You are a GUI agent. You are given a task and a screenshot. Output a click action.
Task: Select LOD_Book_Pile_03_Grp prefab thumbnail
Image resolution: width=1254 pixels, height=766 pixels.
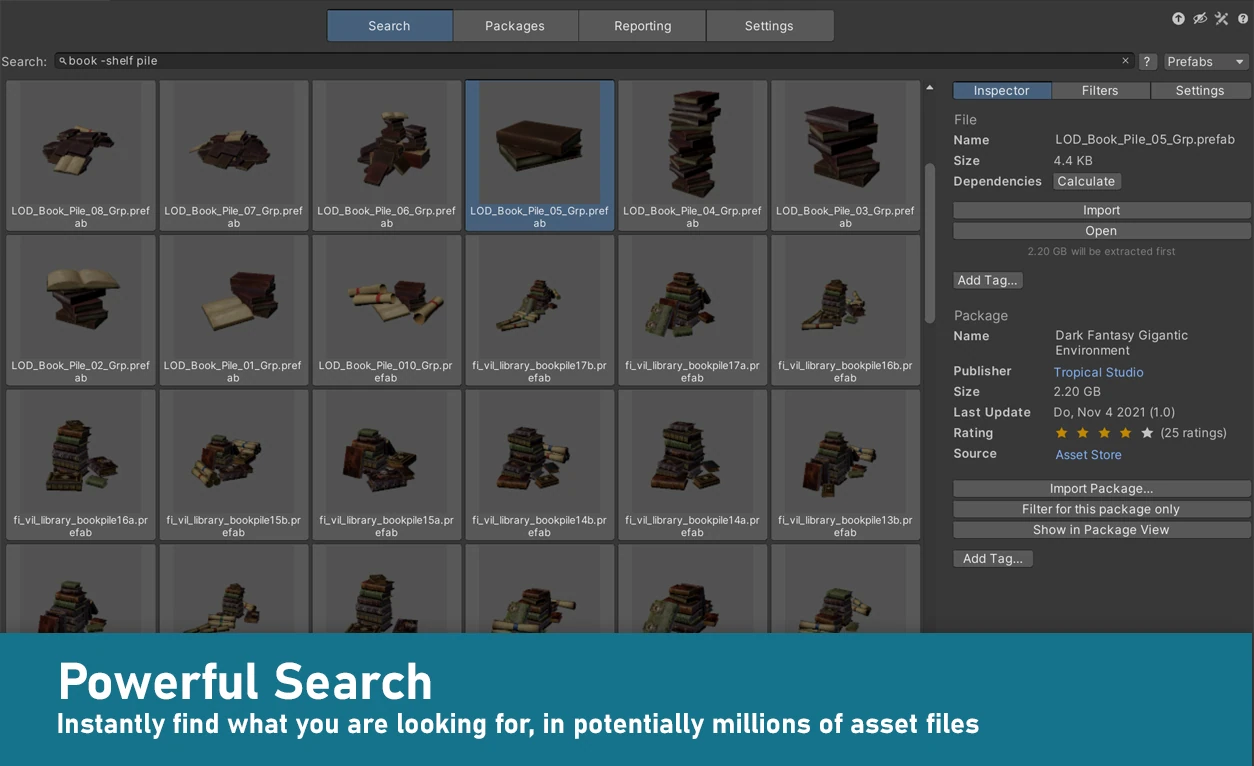[846, 156]
